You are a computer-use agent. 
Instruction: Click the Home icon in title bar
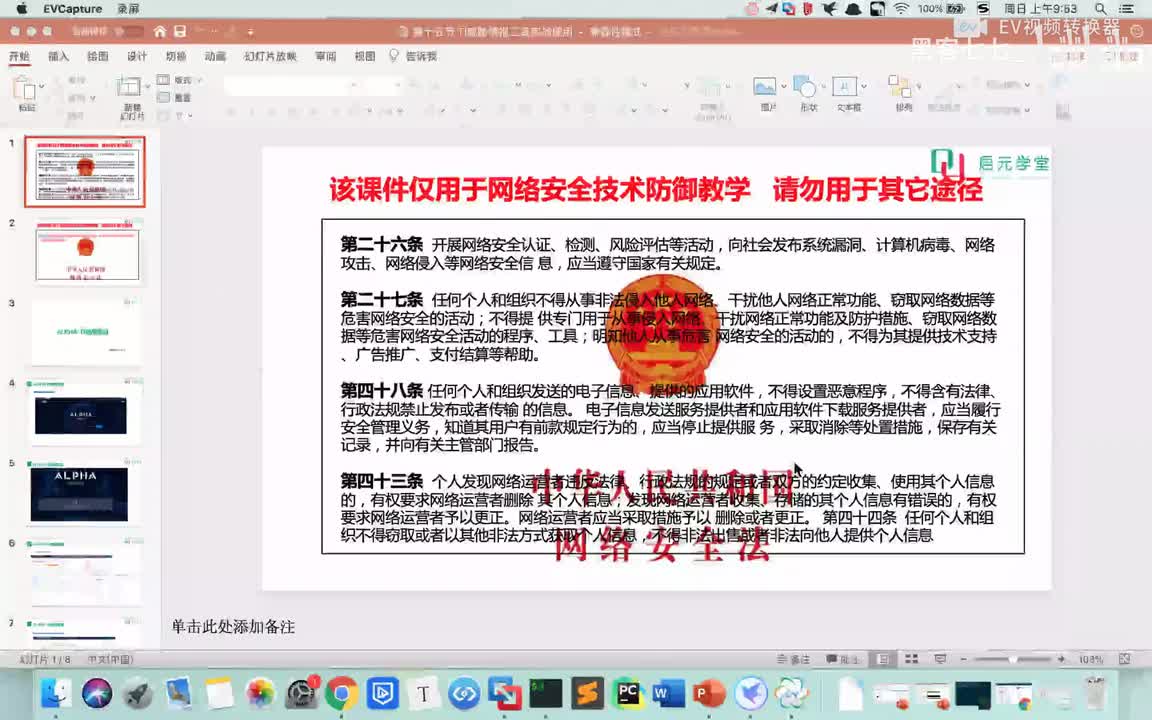pyautogui.click(x=159, y=32)
